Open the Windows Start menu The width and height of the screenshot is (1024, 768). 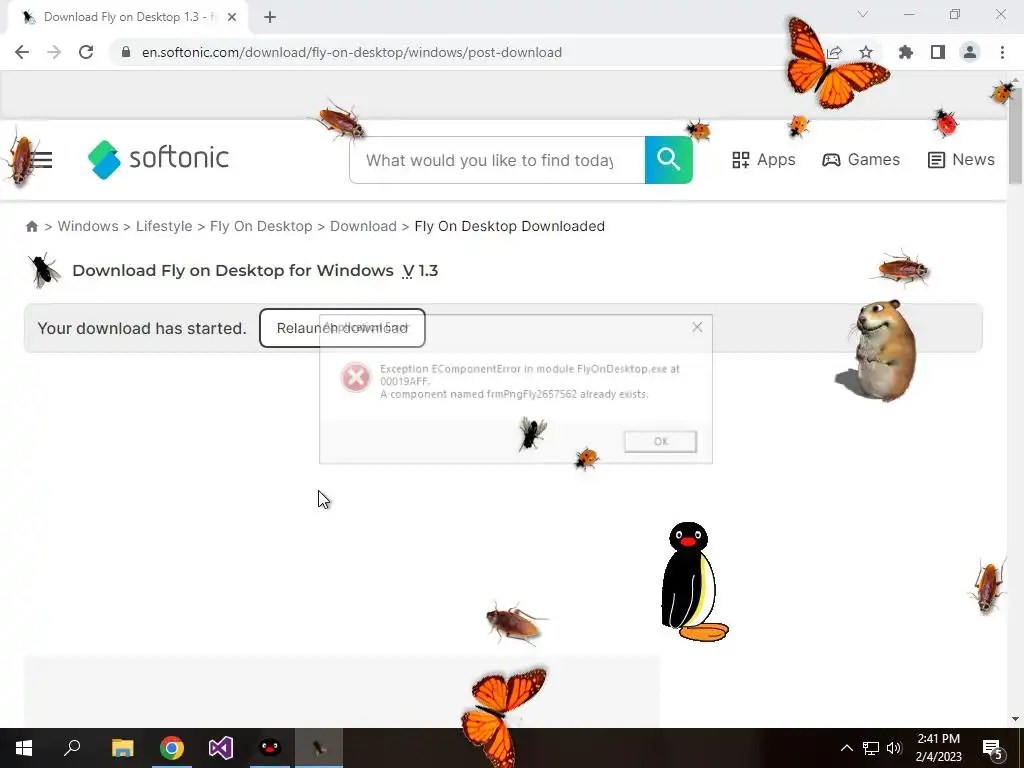pos(24,748)
